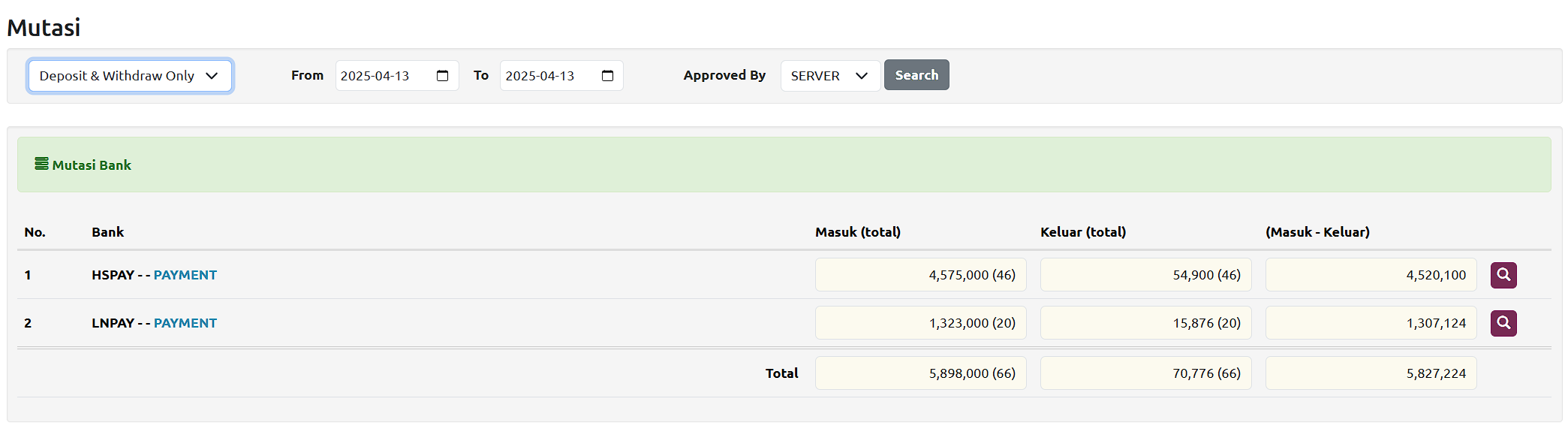Screen dimensions: 1568x441
Task: Select LNPAY Keluar total field 15,876
Action: point(1145,323)
